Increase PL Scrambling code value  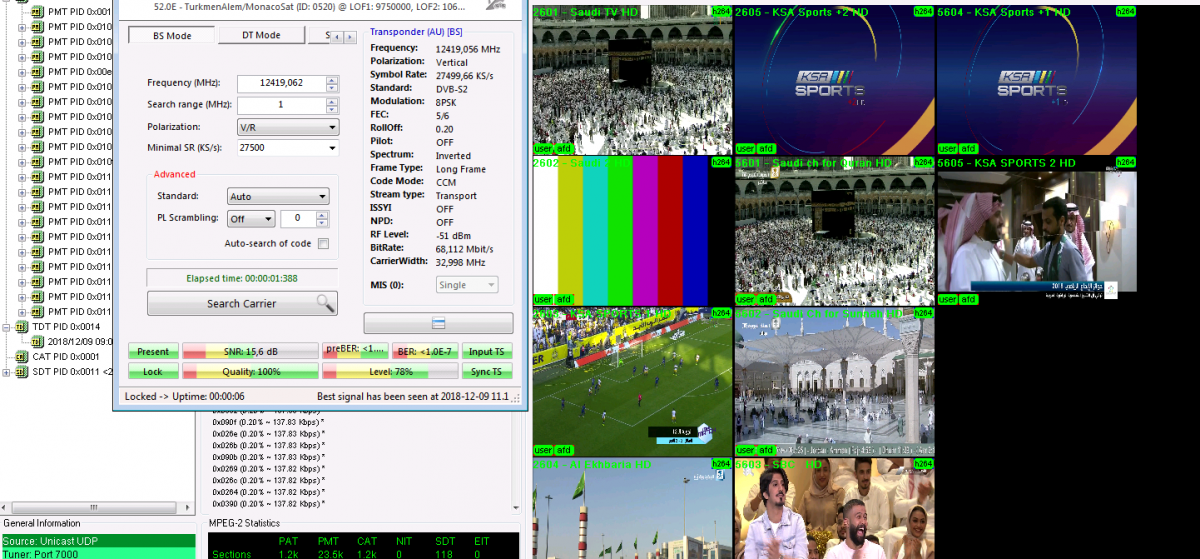[324, 214]
